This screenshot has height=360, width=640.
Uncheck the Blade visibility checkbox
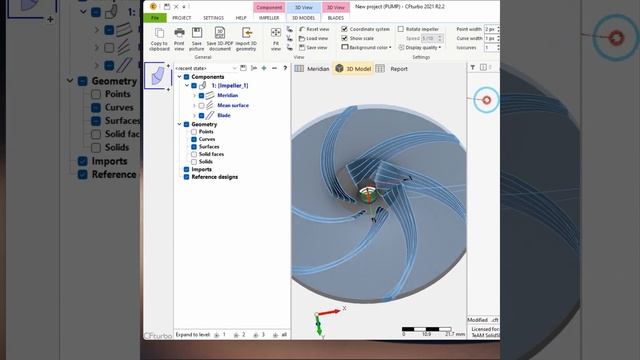tap(202, 116)
